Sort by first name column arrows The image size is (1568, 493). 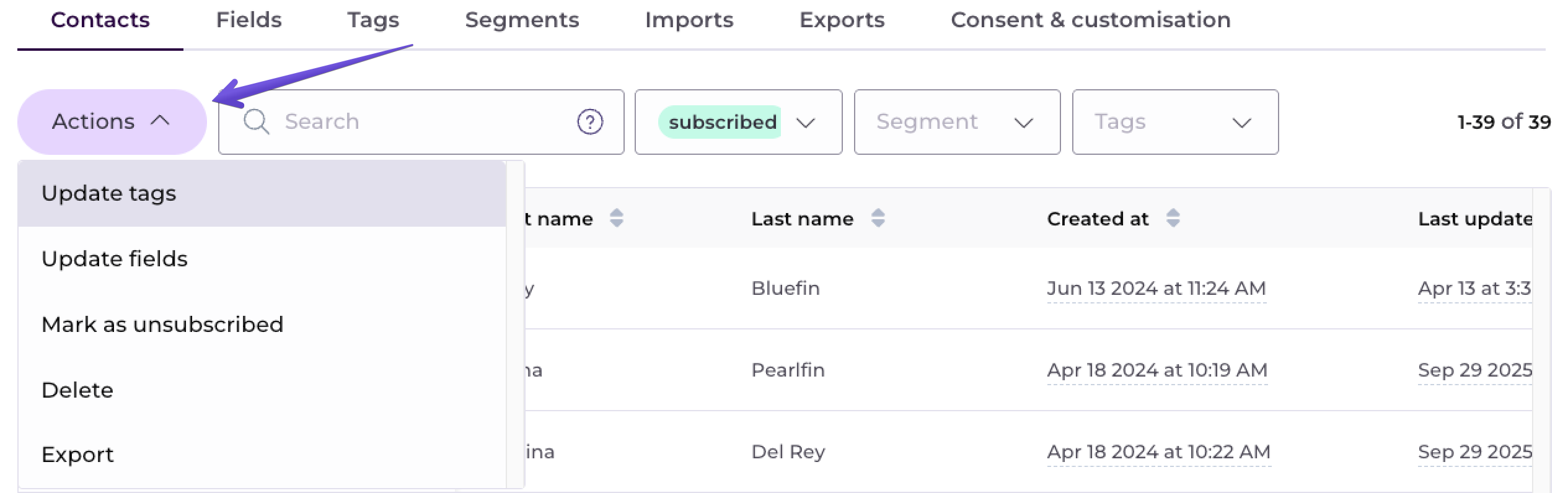coord(616,218)
